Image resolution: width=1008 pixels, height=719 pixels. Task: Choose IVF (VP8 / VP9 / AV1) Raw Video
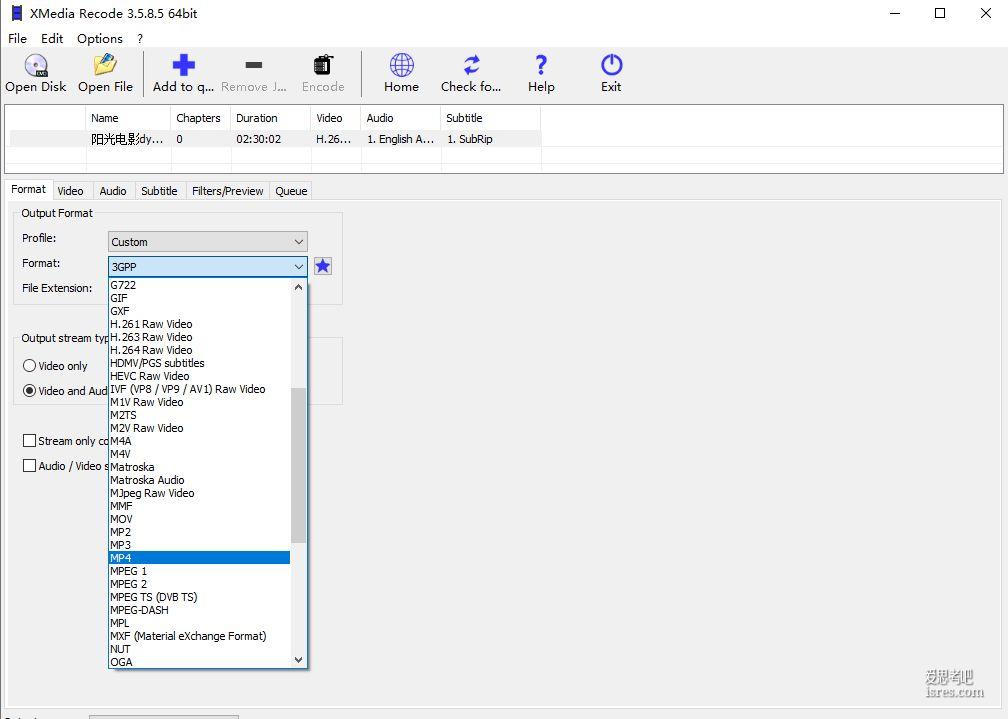[199, 389]
